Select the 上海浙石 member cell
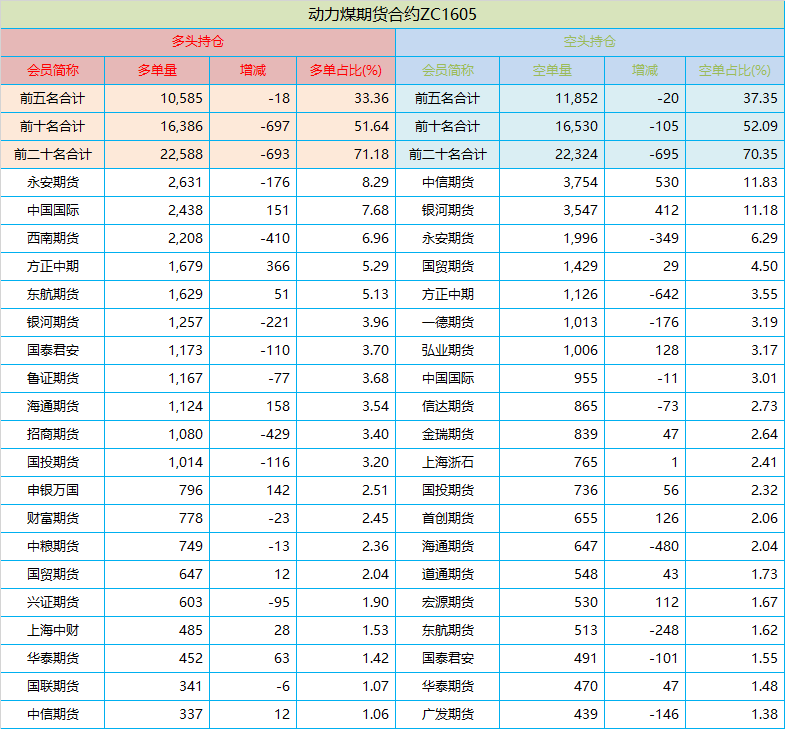Screen dimensions: 785x729 pyautogui.click(x=448, y=463)
